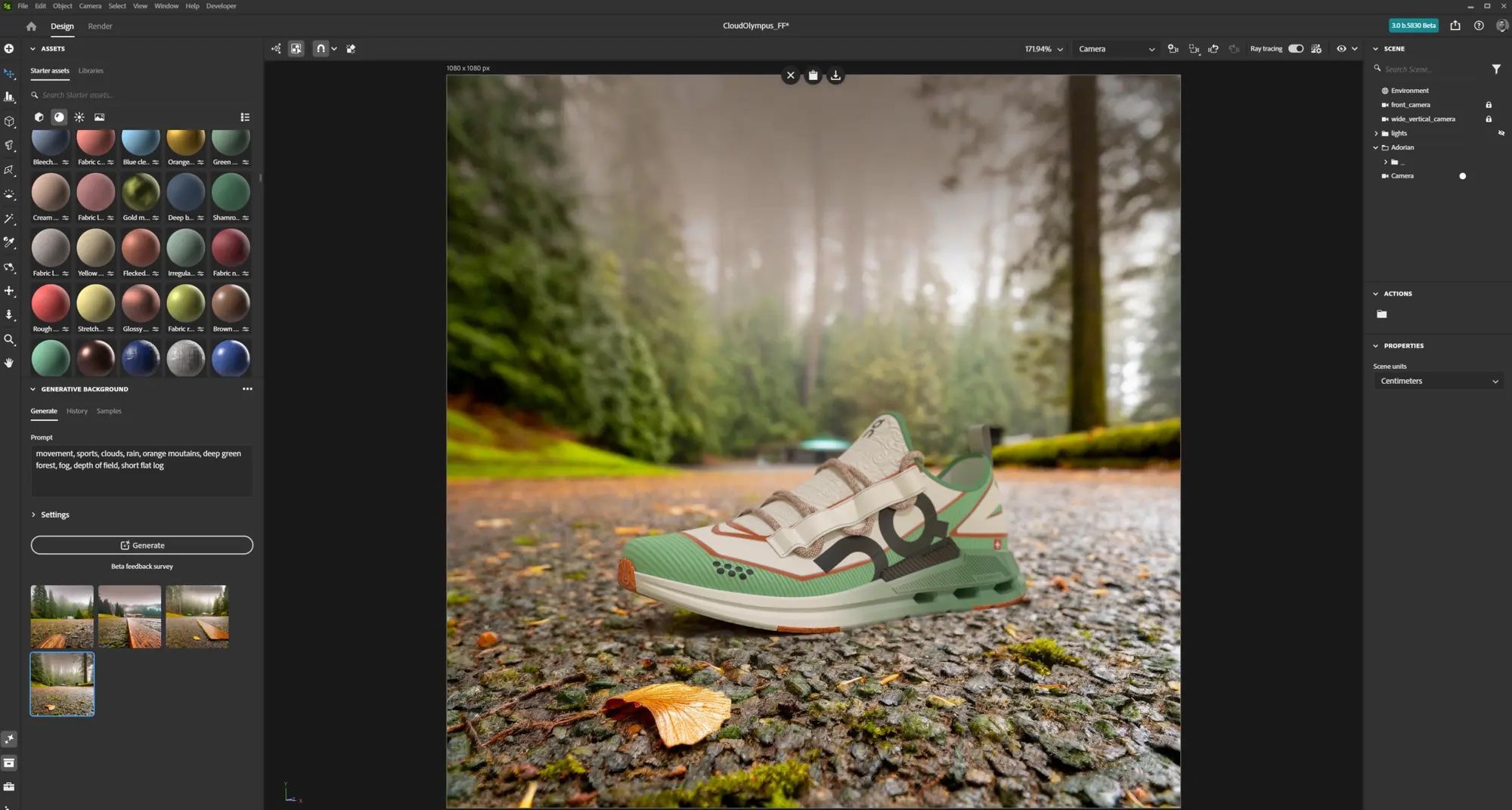
Task: Collapse the Generative Background panel
Action: 33,389
